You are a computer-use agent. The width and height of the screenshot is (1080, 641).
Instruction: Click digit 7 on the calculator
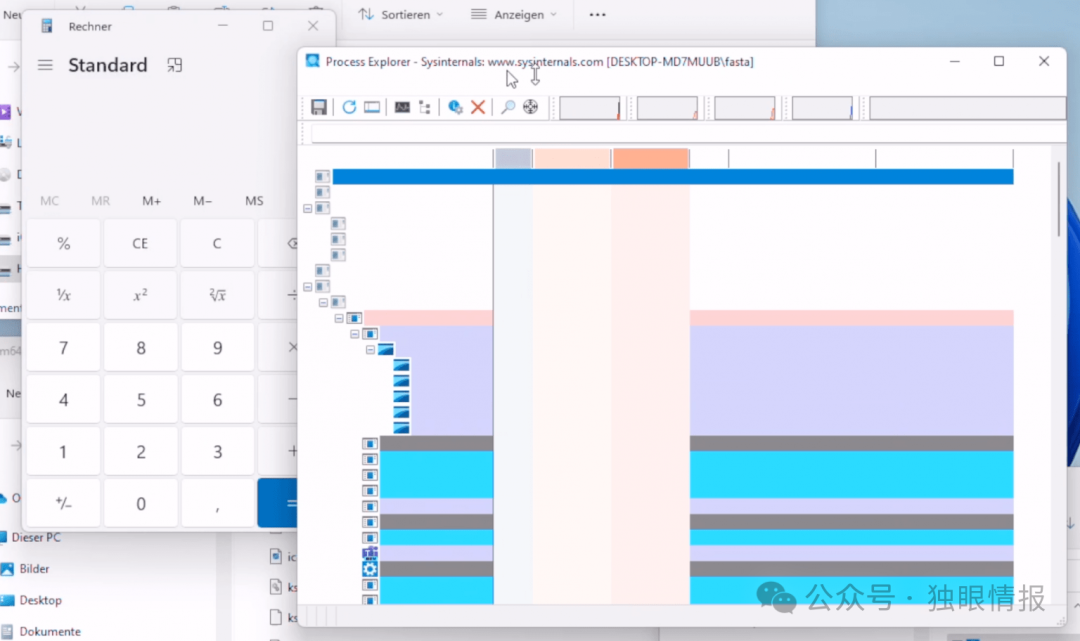[63, 348]
